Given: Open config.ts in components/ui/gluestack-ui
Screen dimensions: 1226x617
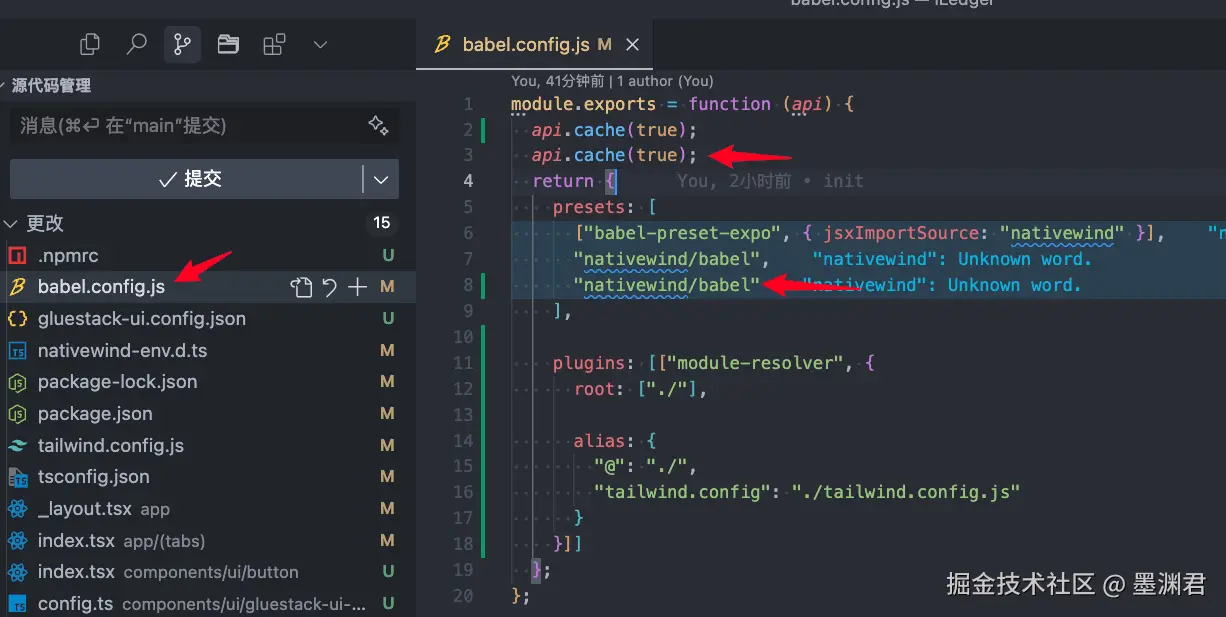Looking at the screenshot, I should [202, 604].
